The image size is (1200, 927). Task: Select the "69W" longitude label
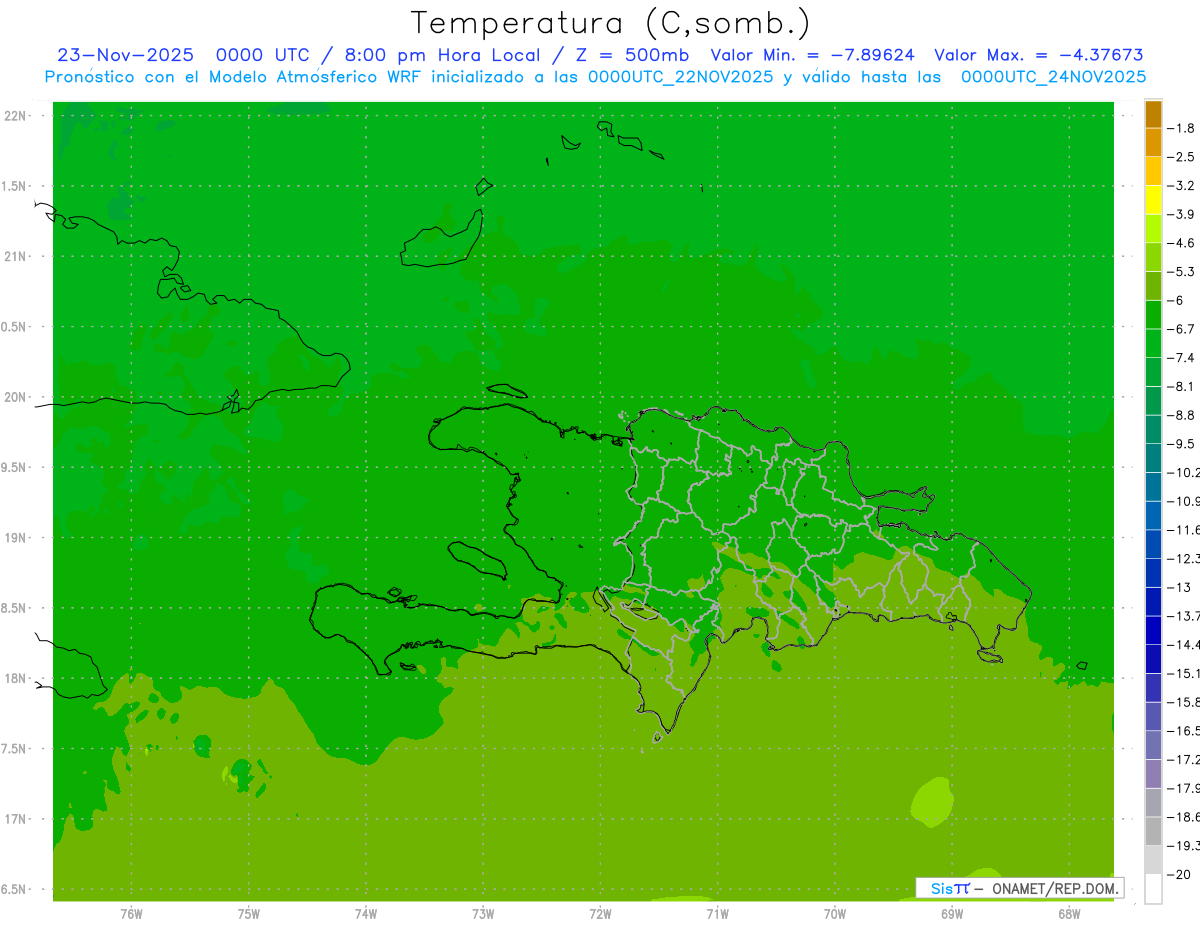click(x=952, y=914)
